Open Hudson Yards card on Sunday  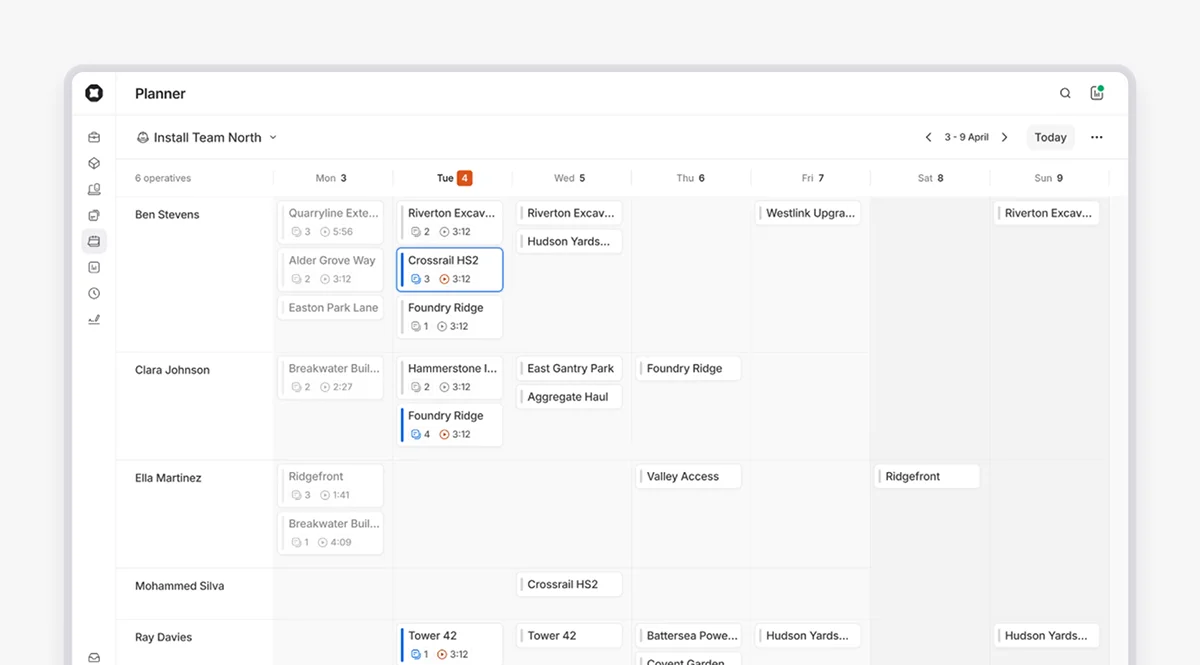click(x=1047, y=635)
